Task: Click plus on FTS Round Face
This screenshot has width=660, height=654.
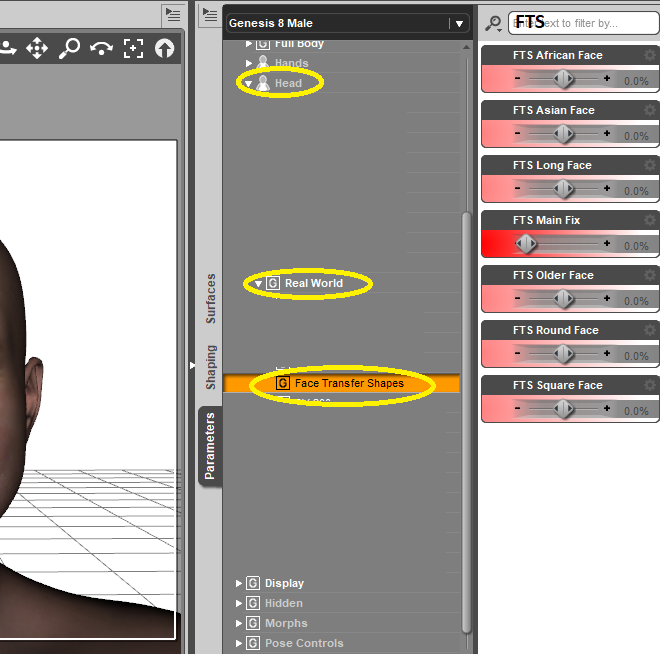Action: pos(607,354)
